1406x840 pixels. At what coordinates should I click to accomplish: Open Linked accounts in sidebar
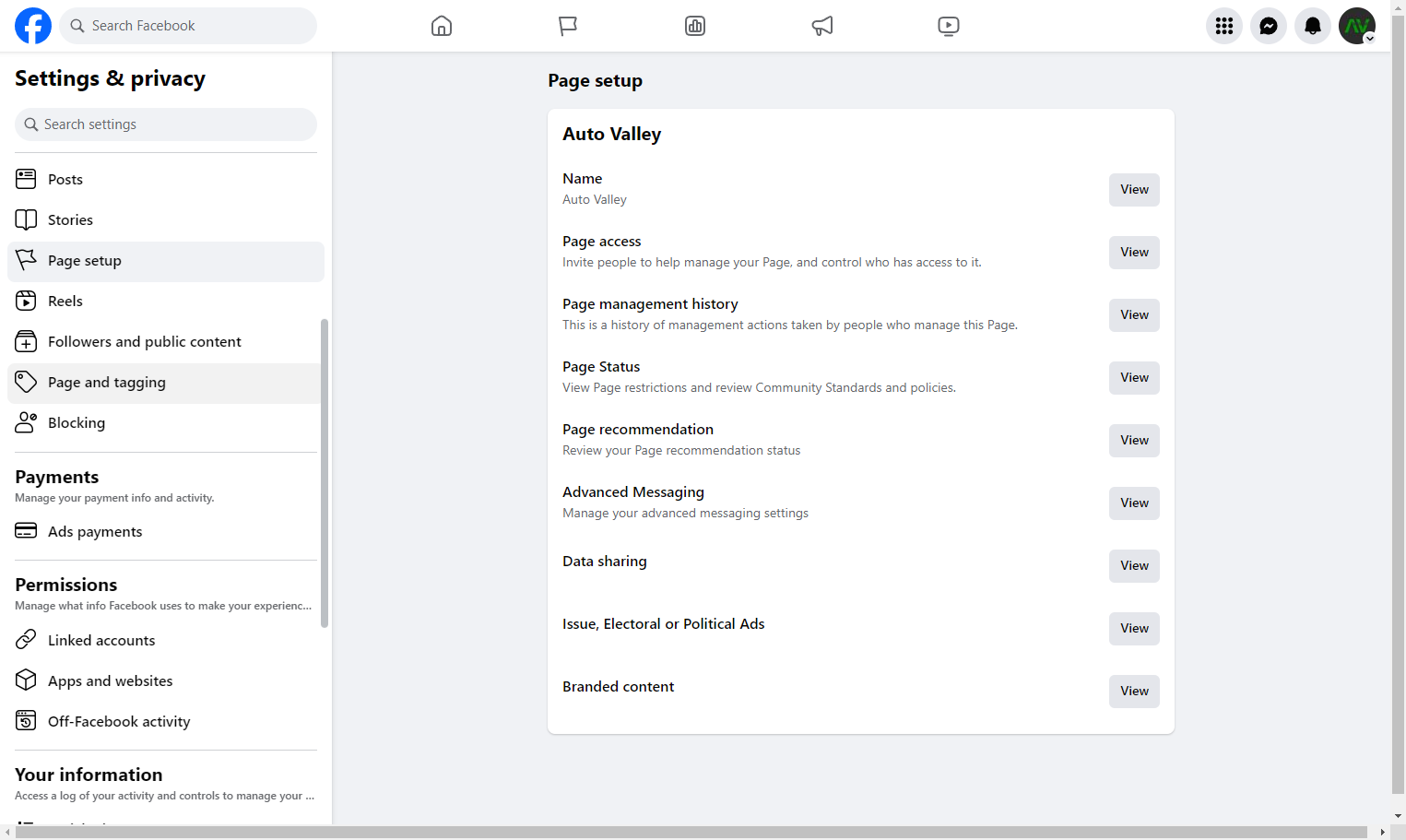click(x=166, y=640)
